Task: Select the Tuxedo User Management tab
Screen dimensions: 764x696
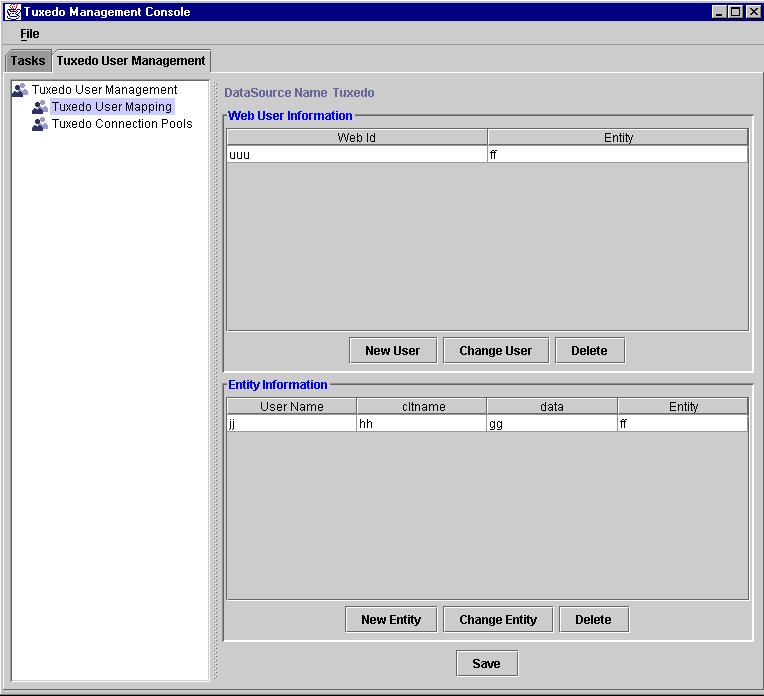Action: [131, 61]
